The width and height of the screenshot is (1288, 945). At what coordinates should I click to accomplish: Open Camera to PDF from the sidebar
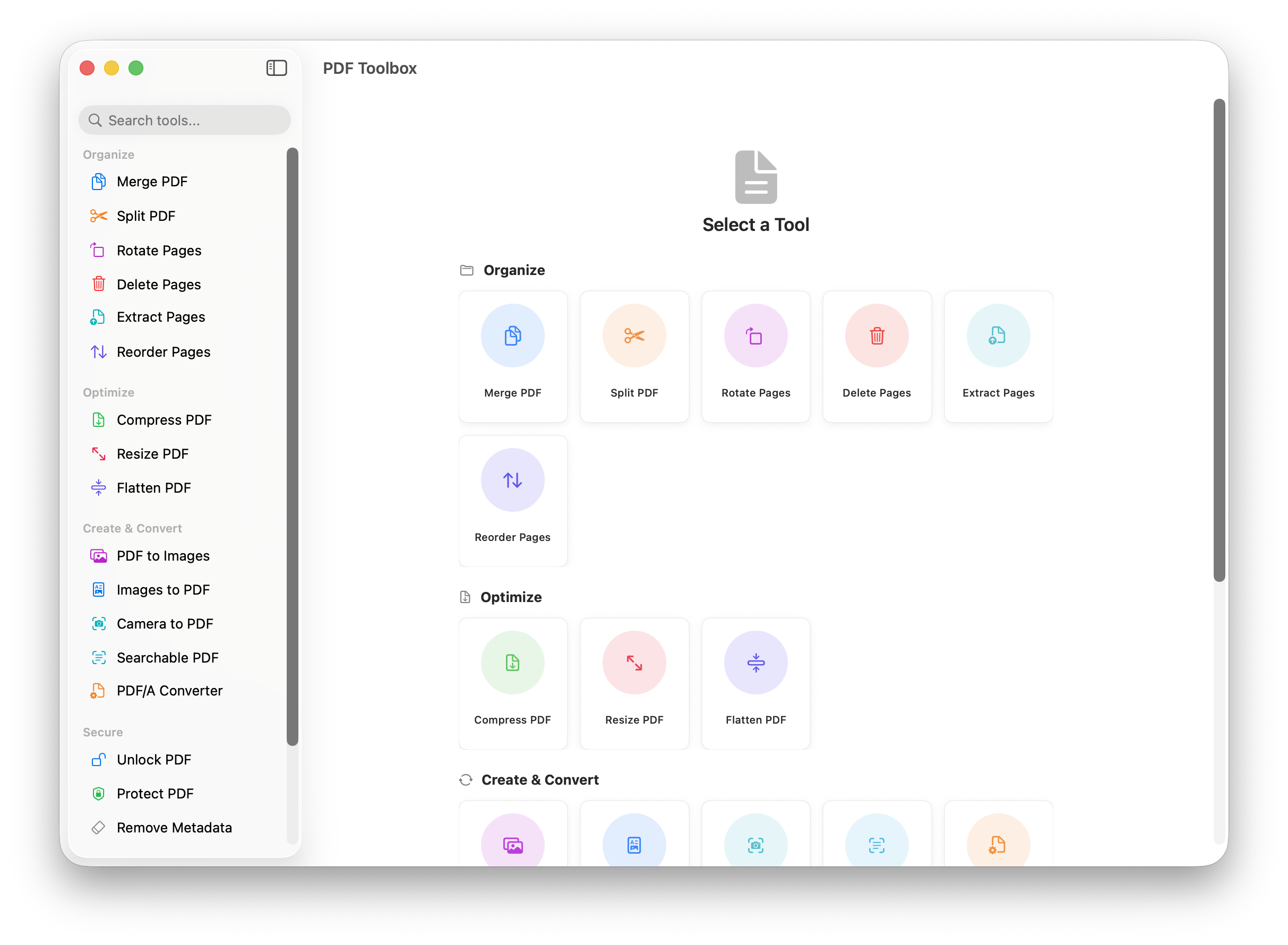pos(165,623)
